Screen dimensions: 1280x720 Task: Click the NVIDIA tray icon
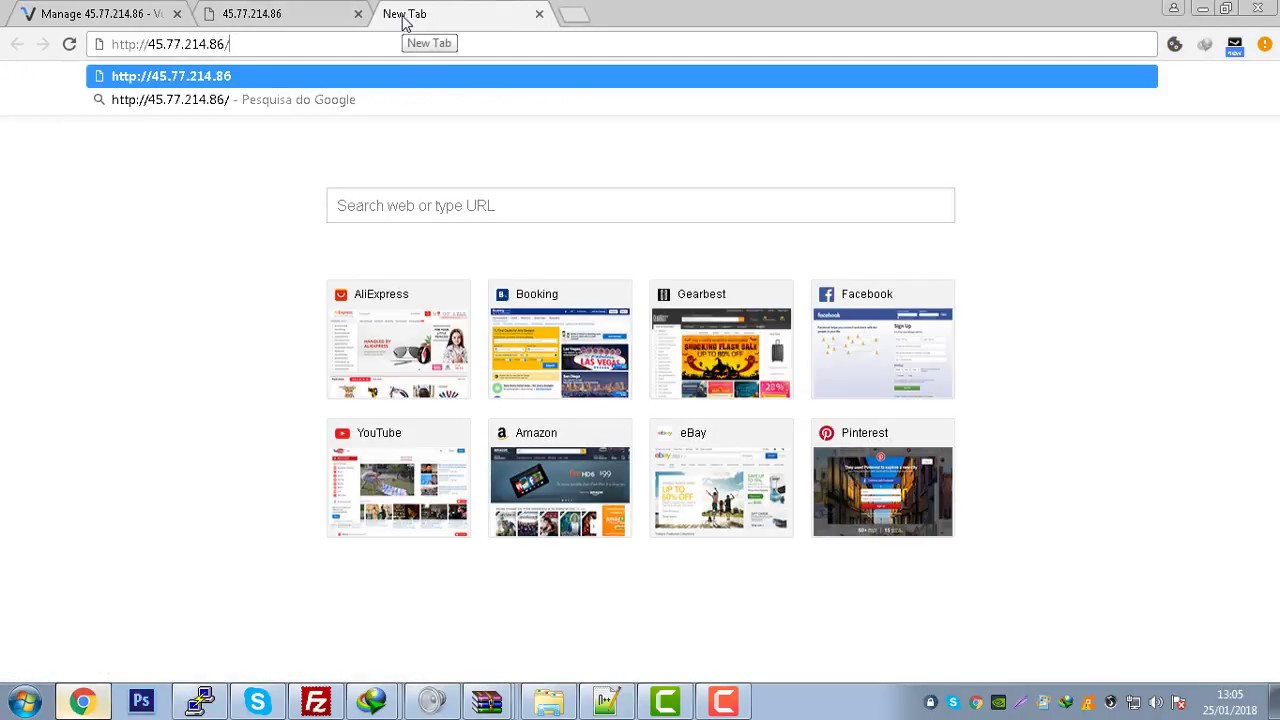998,703
